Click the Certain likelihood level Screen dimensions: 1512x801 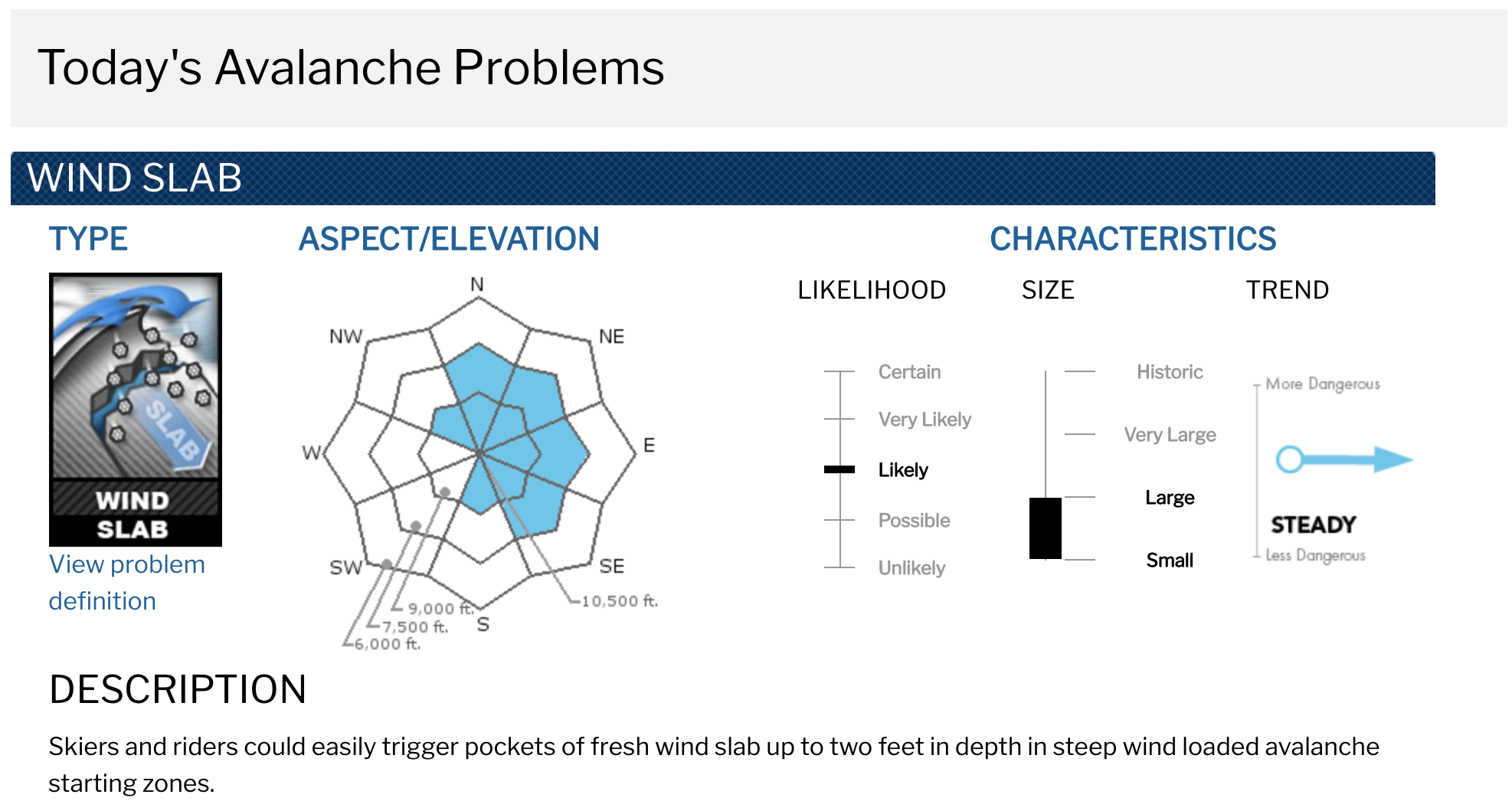tap(909, 372)
